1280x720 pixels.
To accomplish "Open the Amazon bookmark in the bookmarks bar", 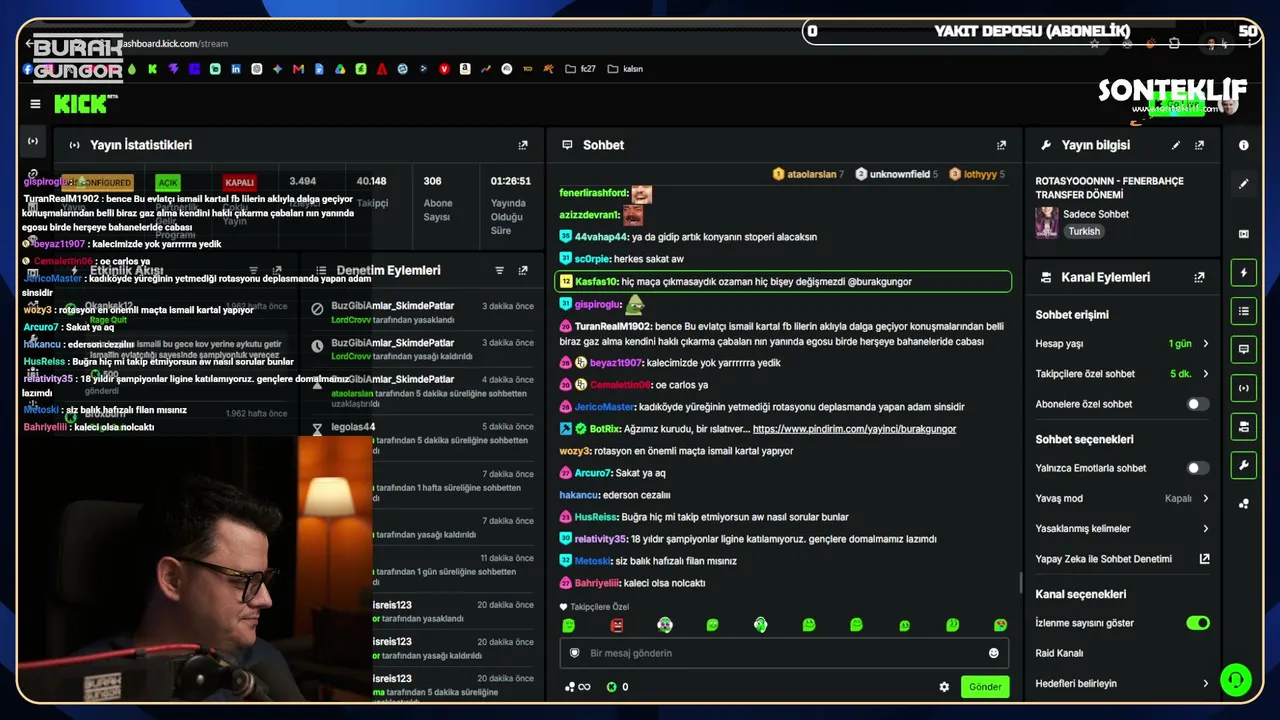I will pyautogui.click(x=465, y=69).
